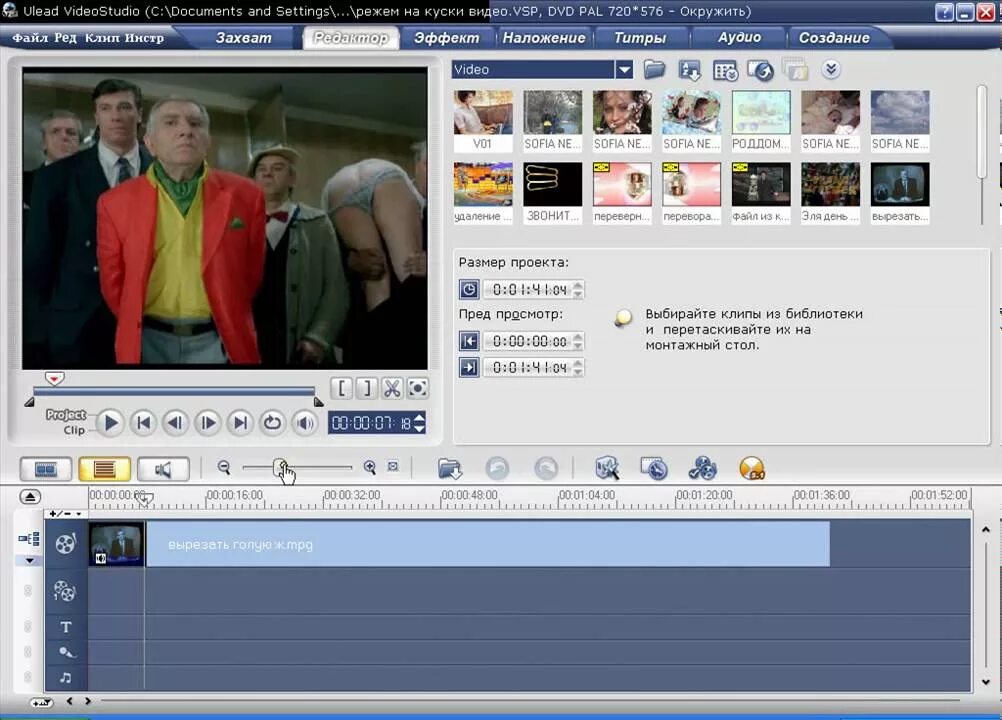Image resolution: width=1002 pixels, height=720 pixels.
Task: Switch playback mode to Clip
Action: (73, 430)
